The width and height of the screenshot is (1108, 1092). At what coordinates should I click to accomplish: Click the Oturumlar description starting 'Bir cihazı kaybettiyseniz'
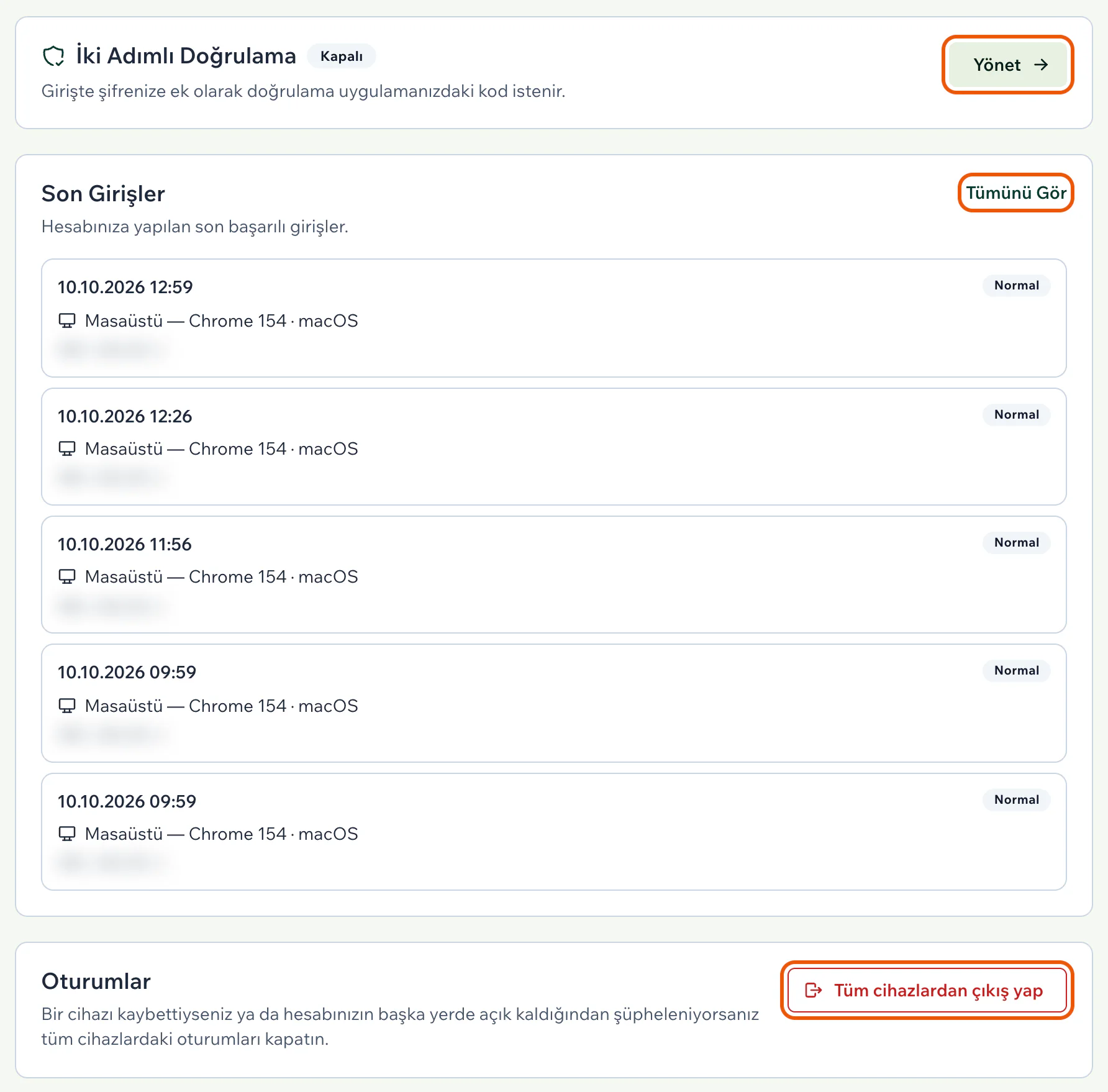point(401,1026)
